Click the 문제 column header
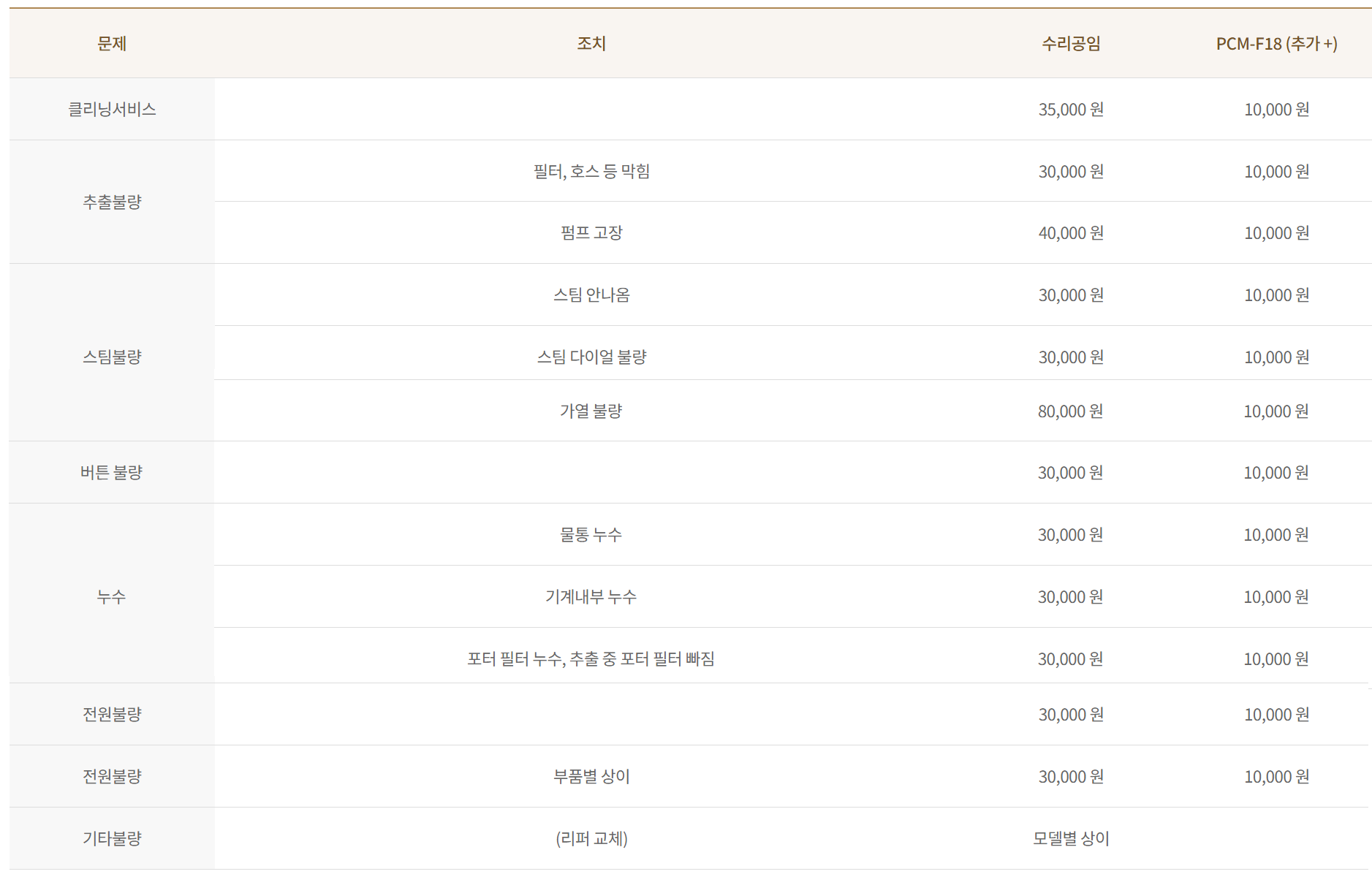This screenshot has height=885, width=1372. (x=112, y=44)
